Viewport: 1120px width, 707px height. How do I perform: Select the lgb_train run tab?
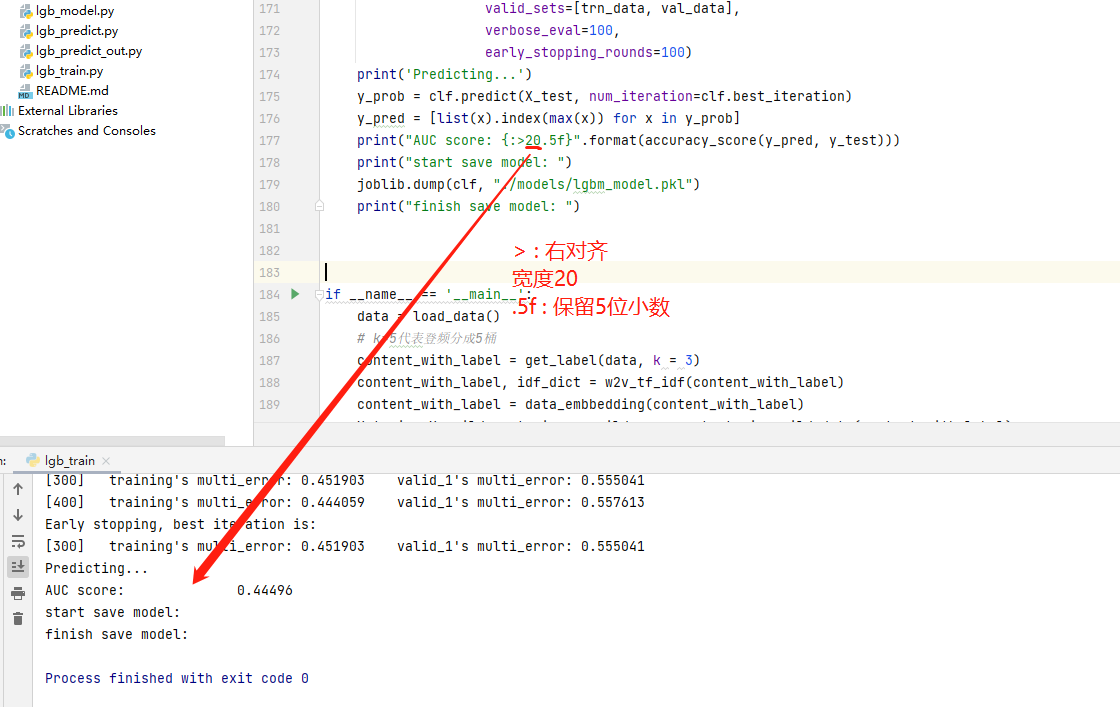(69, 461)
